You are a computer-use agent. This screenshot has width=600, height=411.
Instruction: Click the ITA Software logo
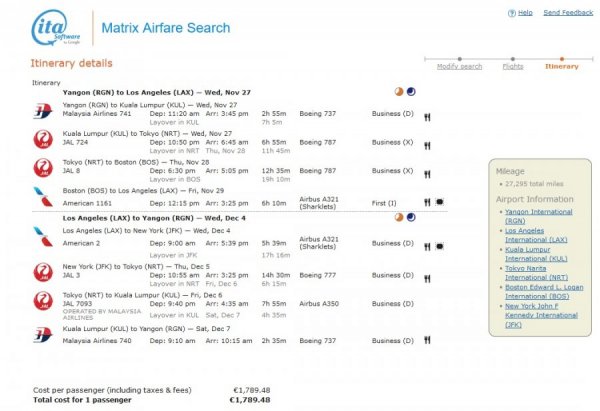[55, 28]
